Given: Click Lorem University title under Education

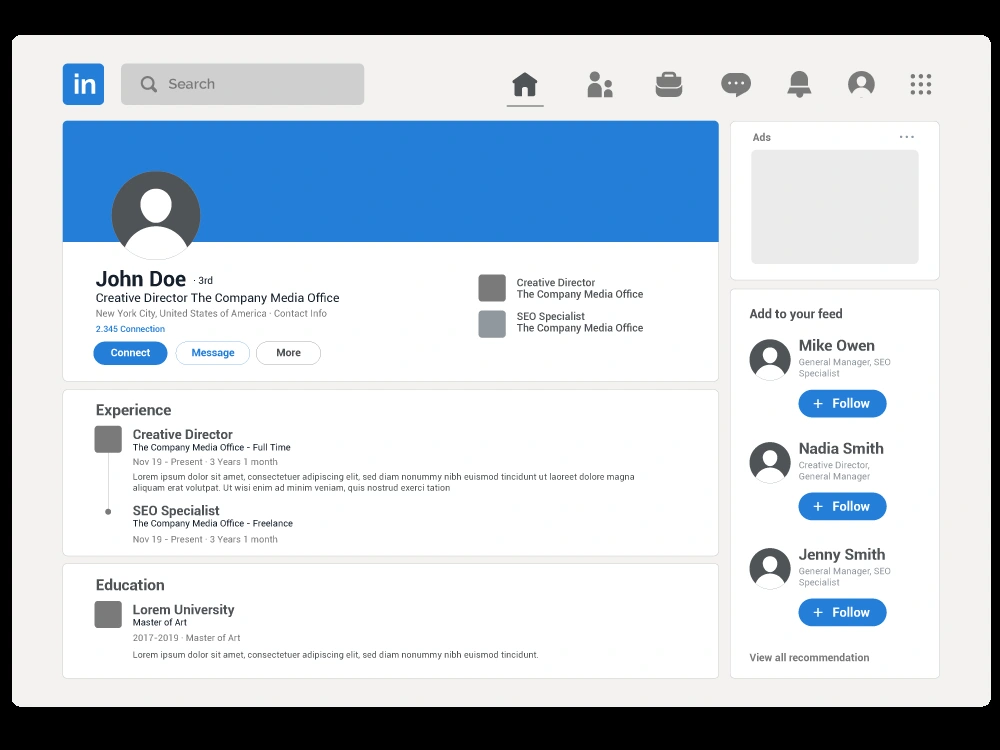Looking at the screenshot, I should [x=184, y=610].
